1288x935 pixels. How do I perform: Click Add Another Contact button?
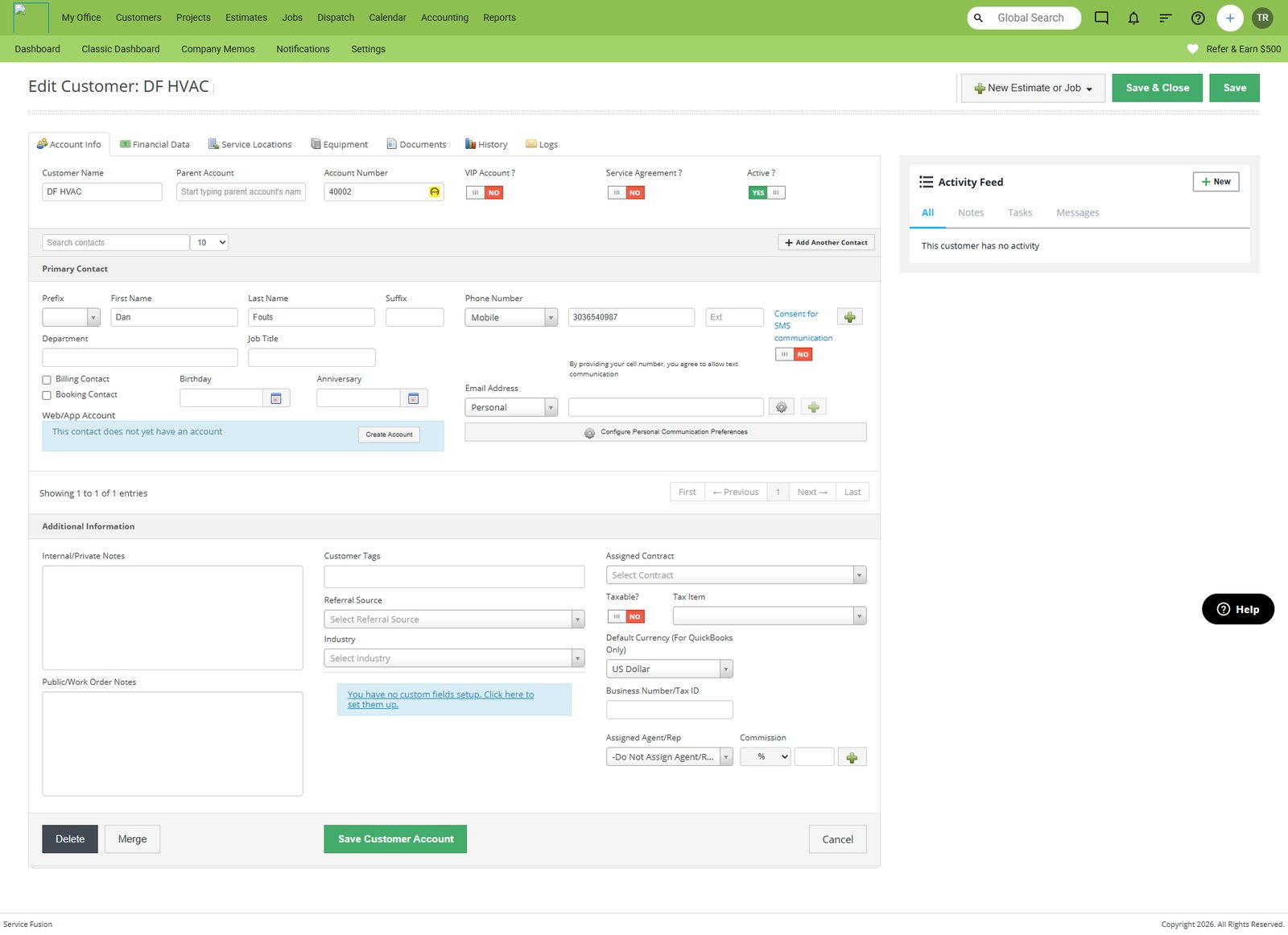(826, 242)
